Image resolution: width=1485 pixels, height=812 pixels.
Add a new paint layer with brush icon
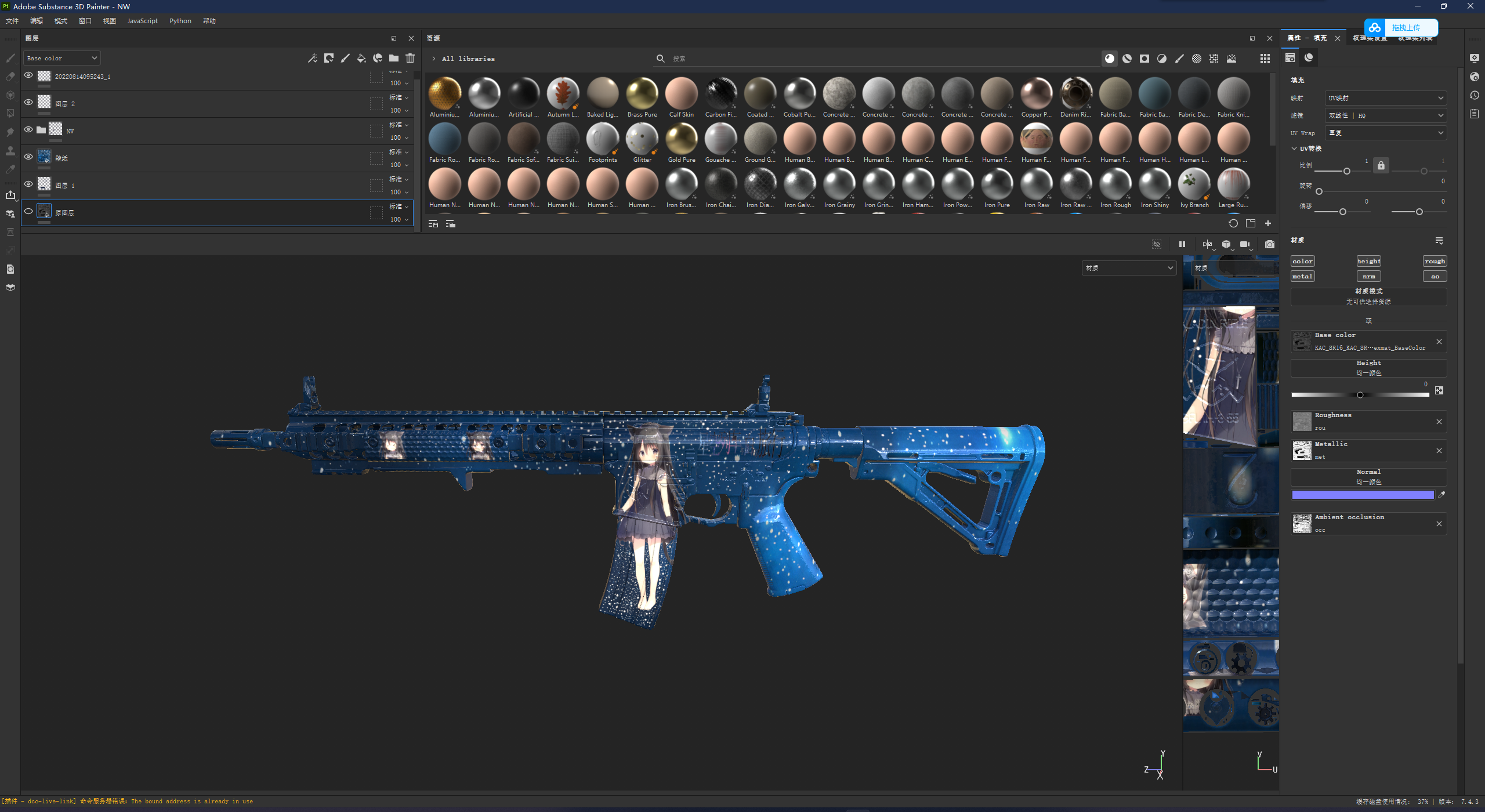pyautogui.click(x=345, y=58)
